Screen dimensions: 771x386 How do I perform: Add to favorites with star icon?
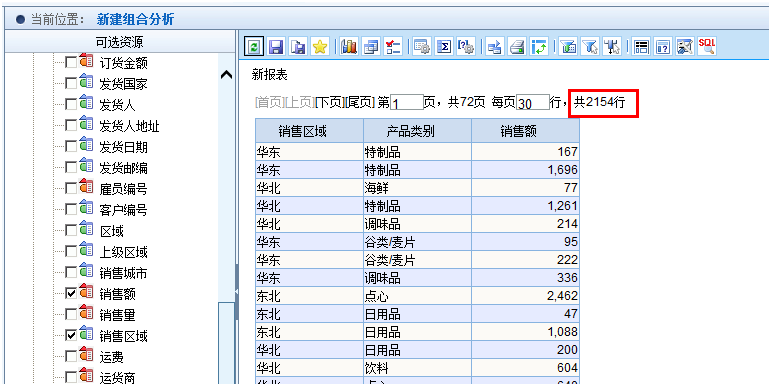click(x=320, y=47)
